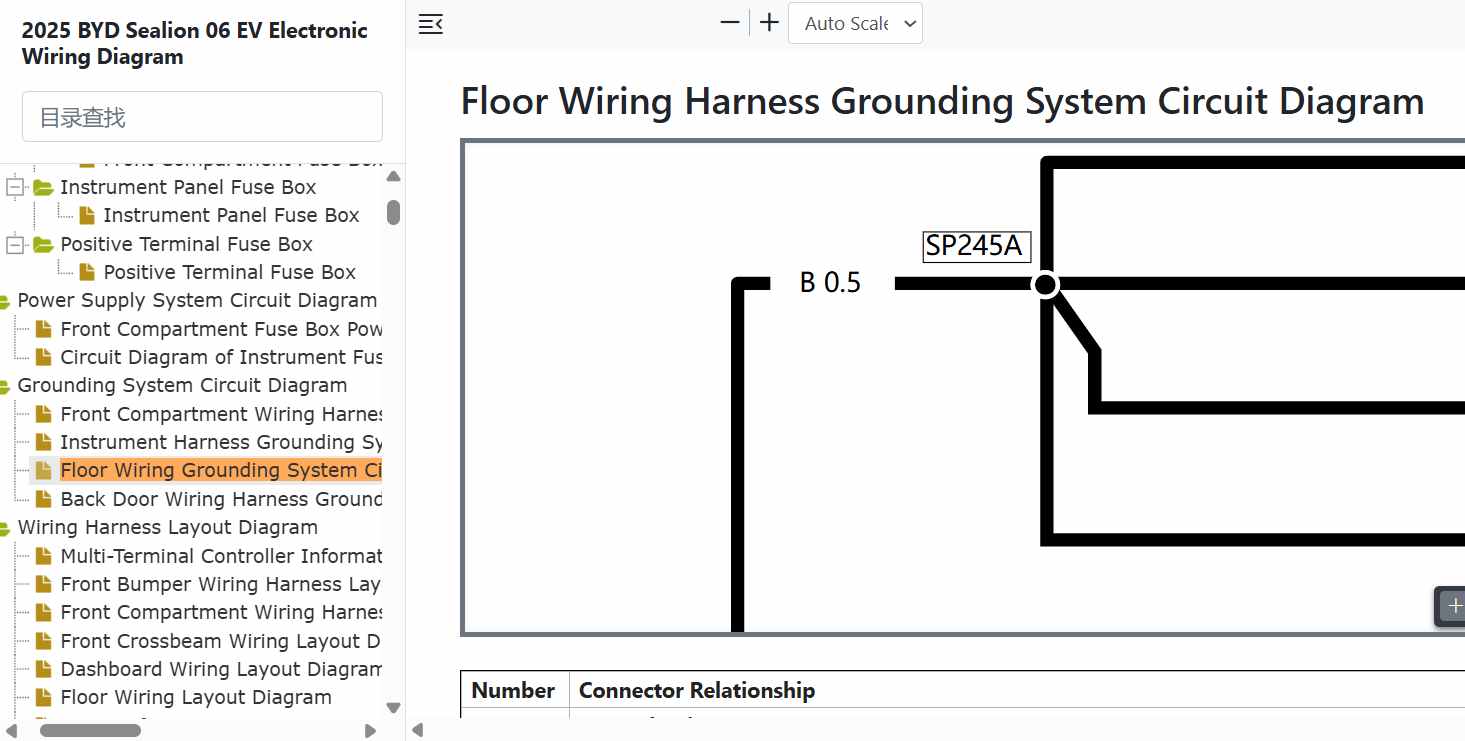Click the sidebar horizontal scrollbar thumb
This screenshot has height=741, width=1465.
(x=90, y=730)
